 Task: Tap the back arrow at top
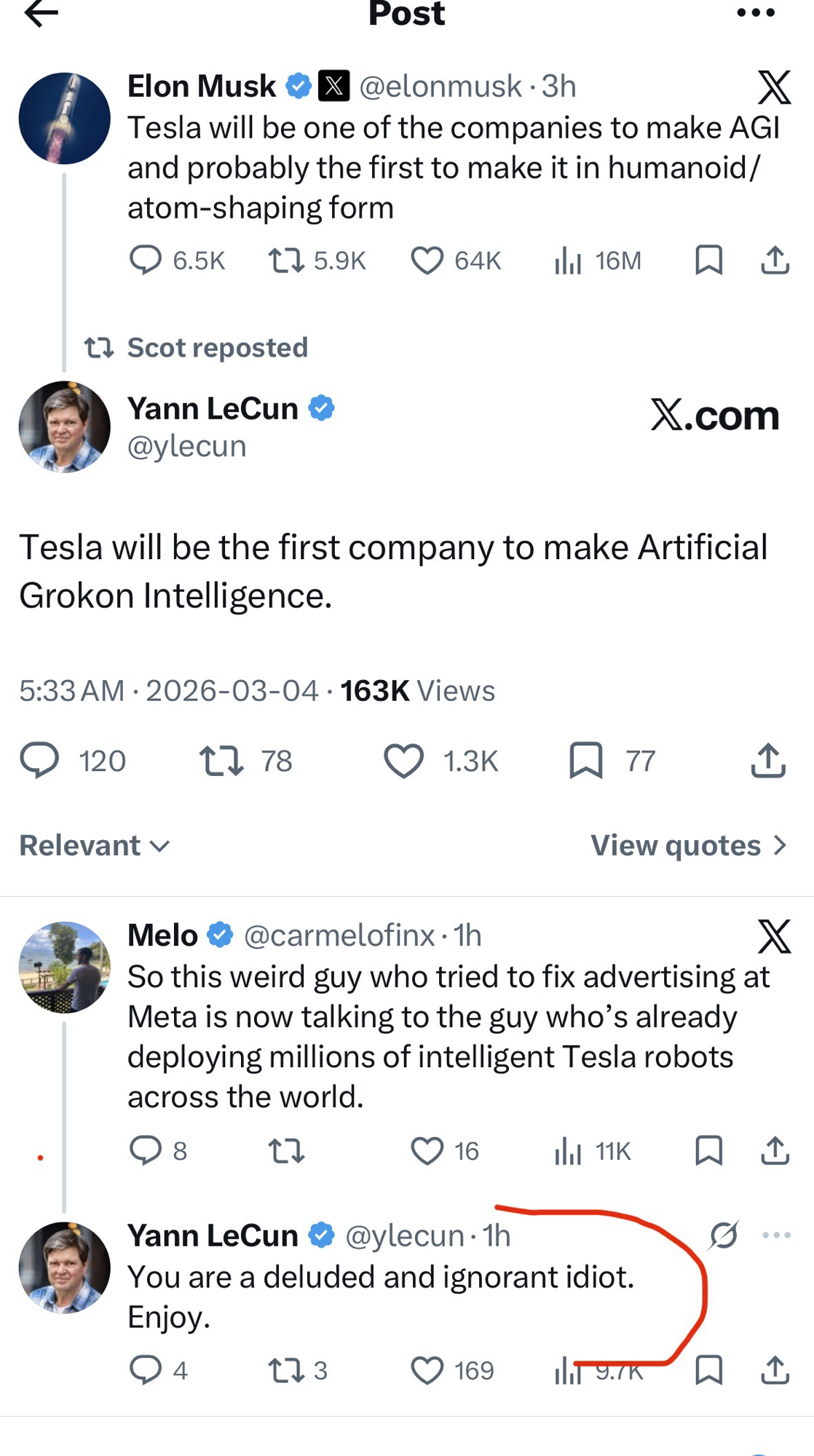[x=41, y=13]
